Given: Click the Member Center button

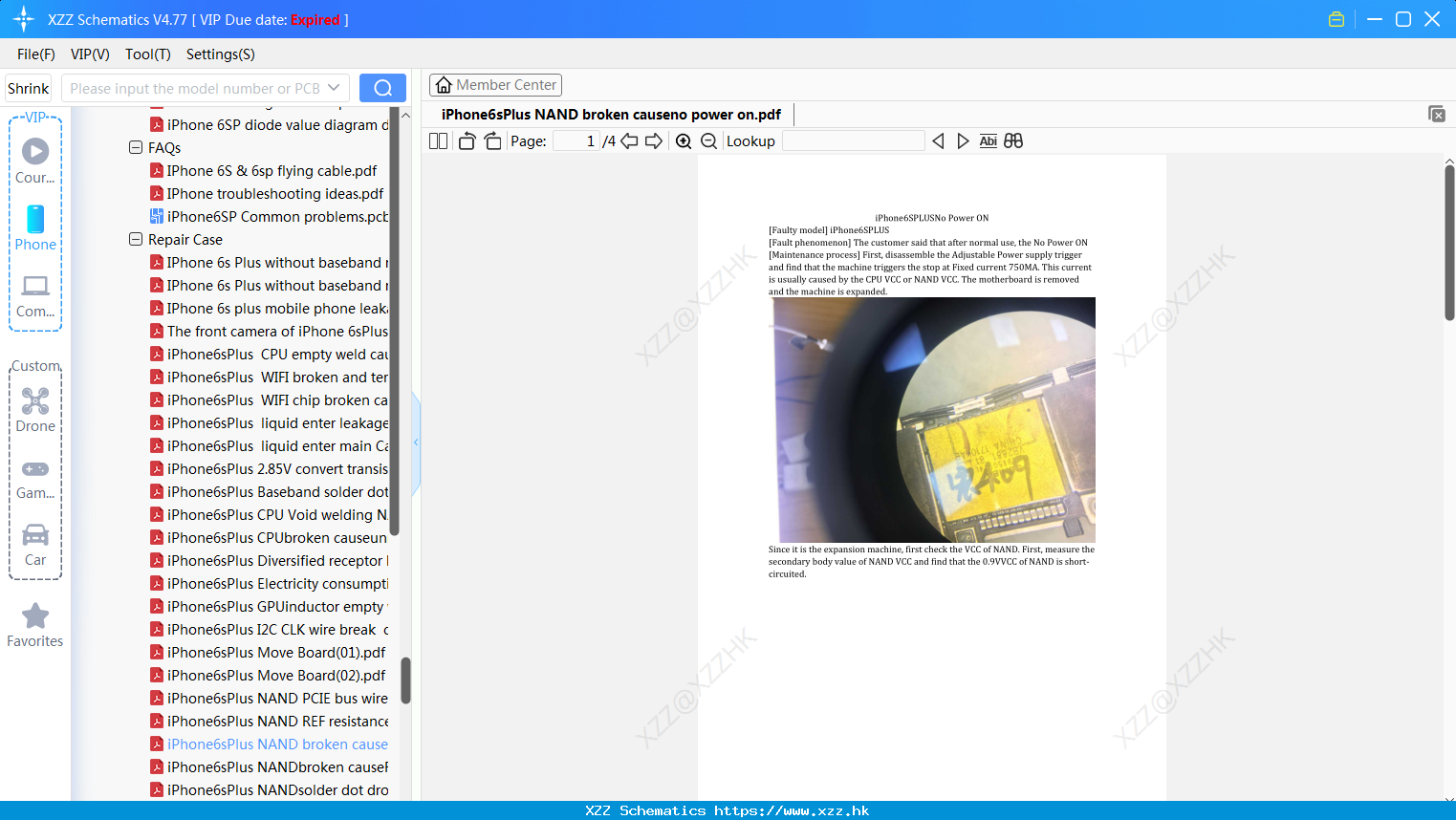Looking at the screenshot, I should point(495,85).
